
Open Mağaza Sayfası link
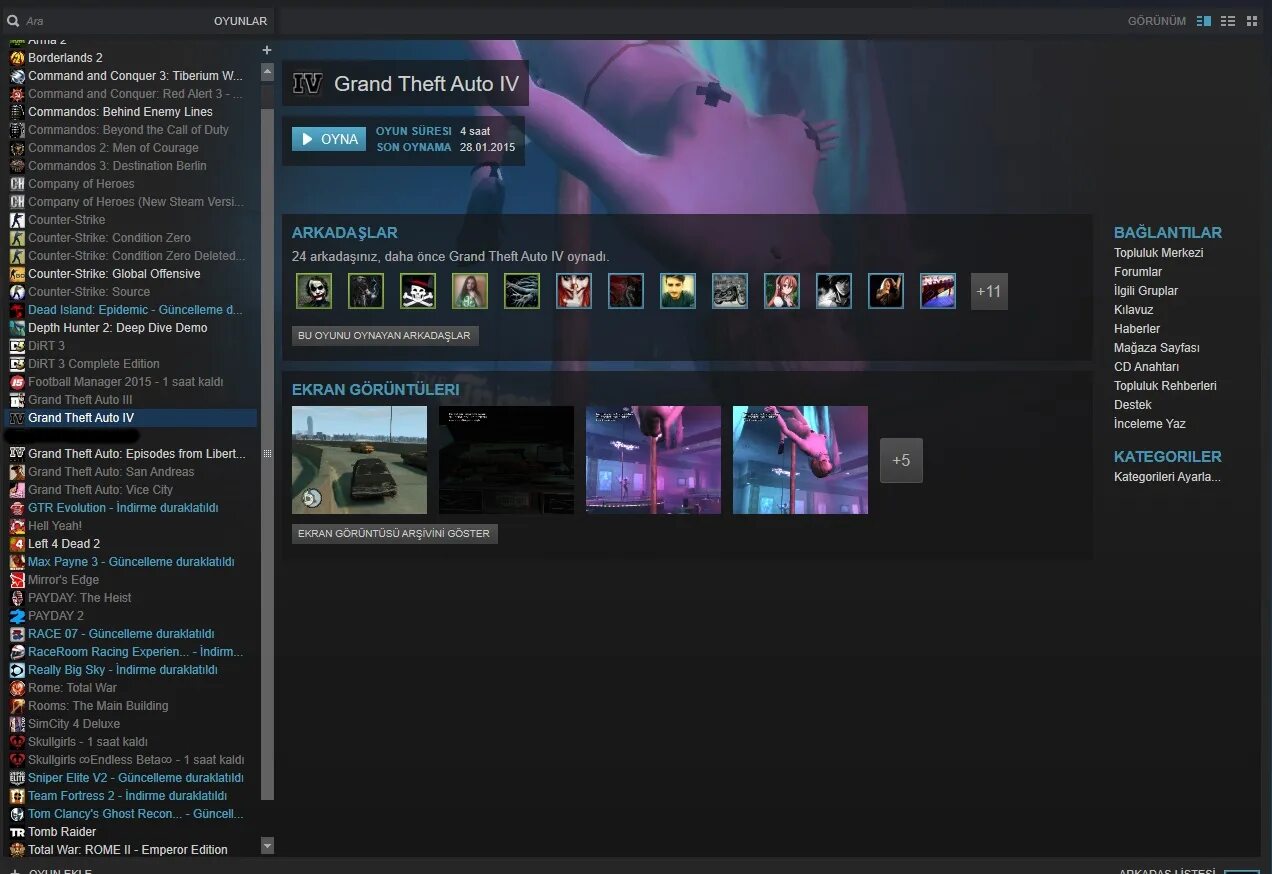click(1156, 348)
